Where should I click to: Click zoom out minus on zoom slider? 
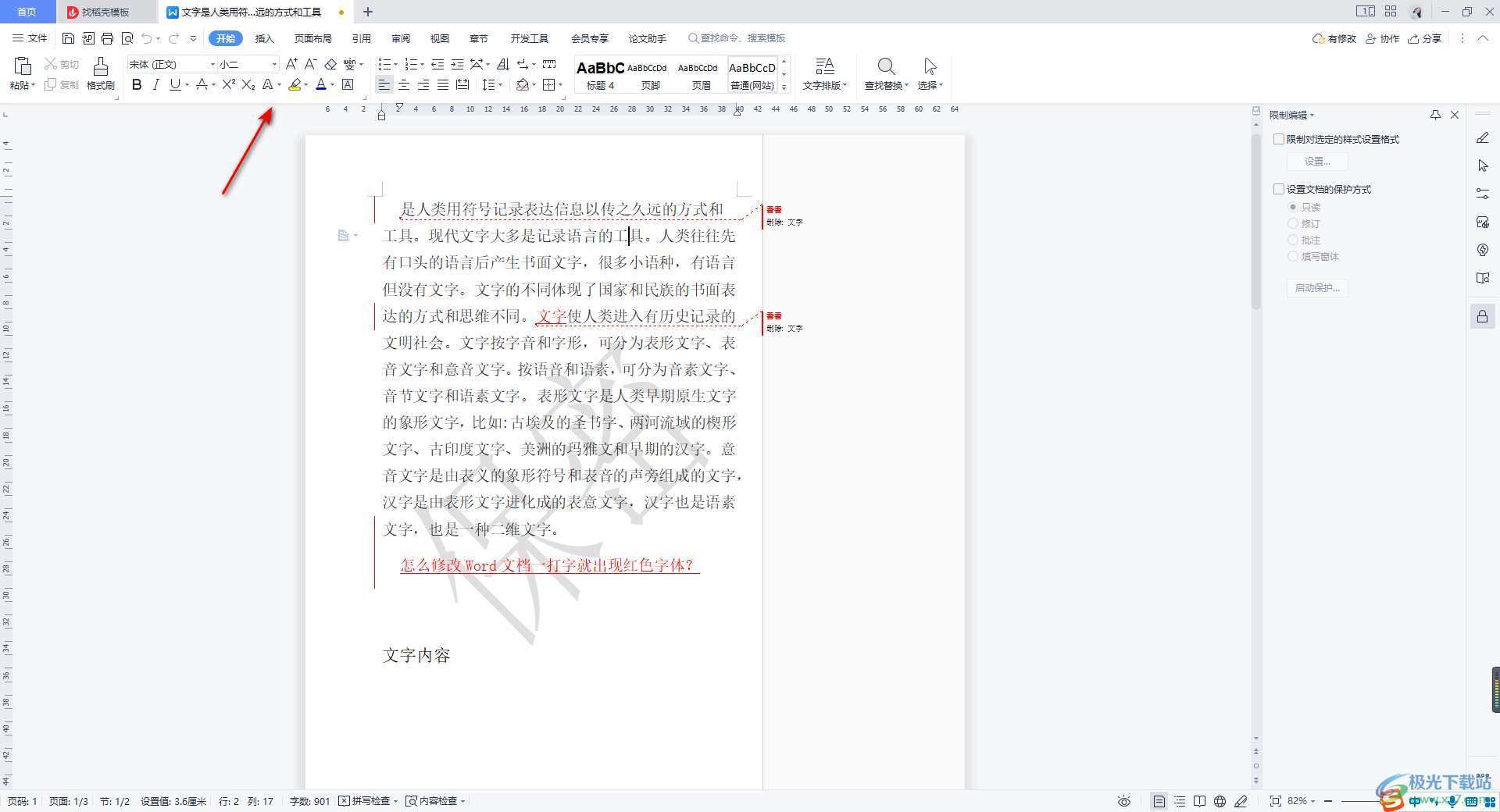click(1327, 801)
